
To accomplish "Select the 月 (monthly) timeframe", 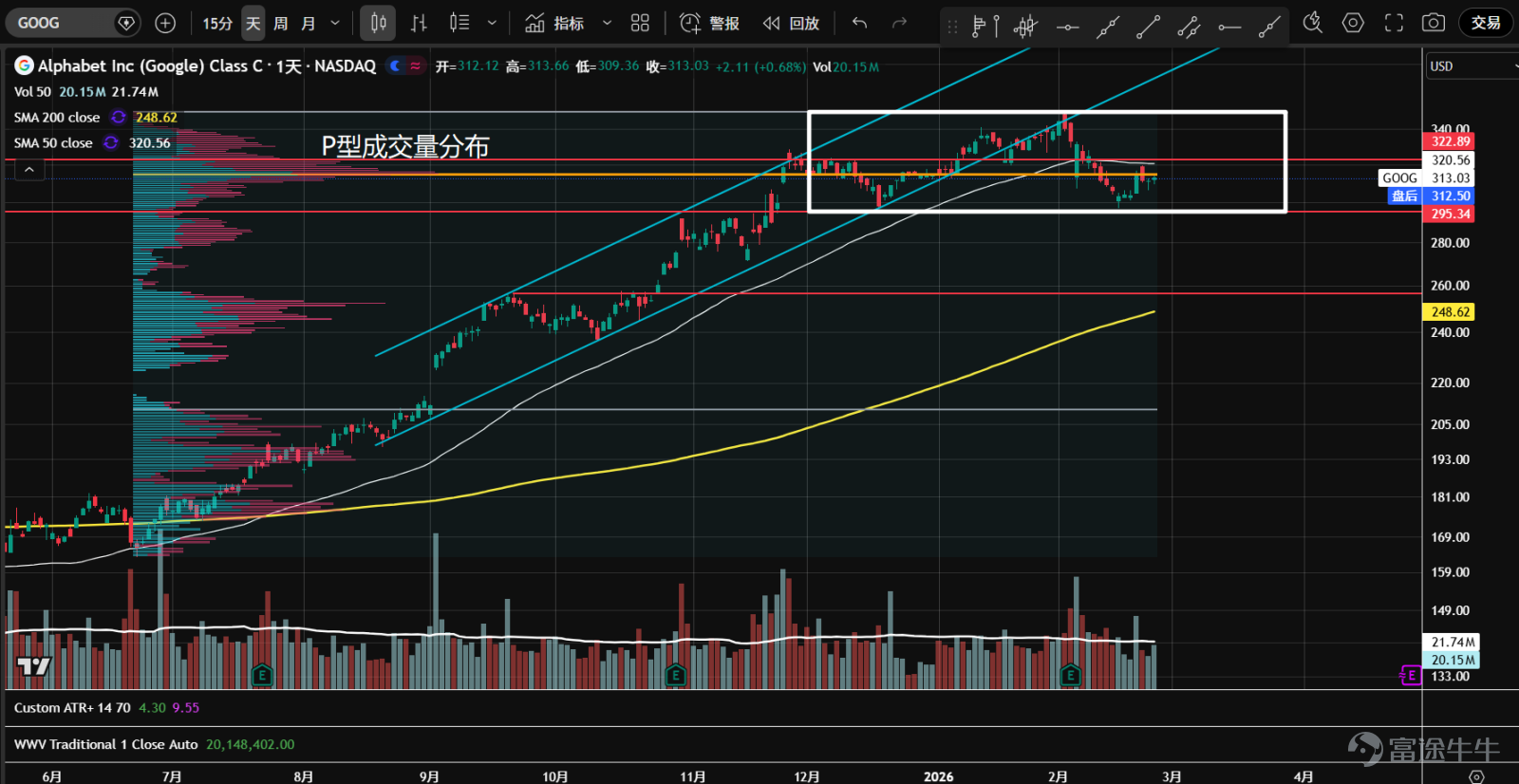I will [x=309, y=23].
